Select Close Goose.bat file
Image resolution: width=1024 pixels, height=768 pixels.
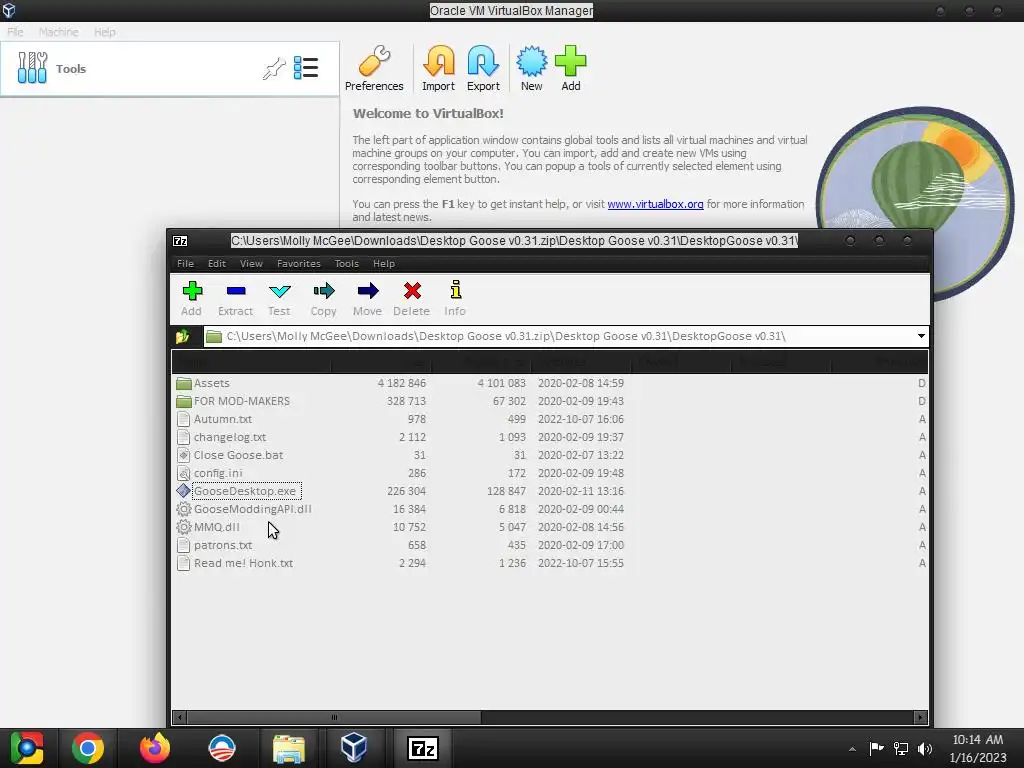(238, 455)
